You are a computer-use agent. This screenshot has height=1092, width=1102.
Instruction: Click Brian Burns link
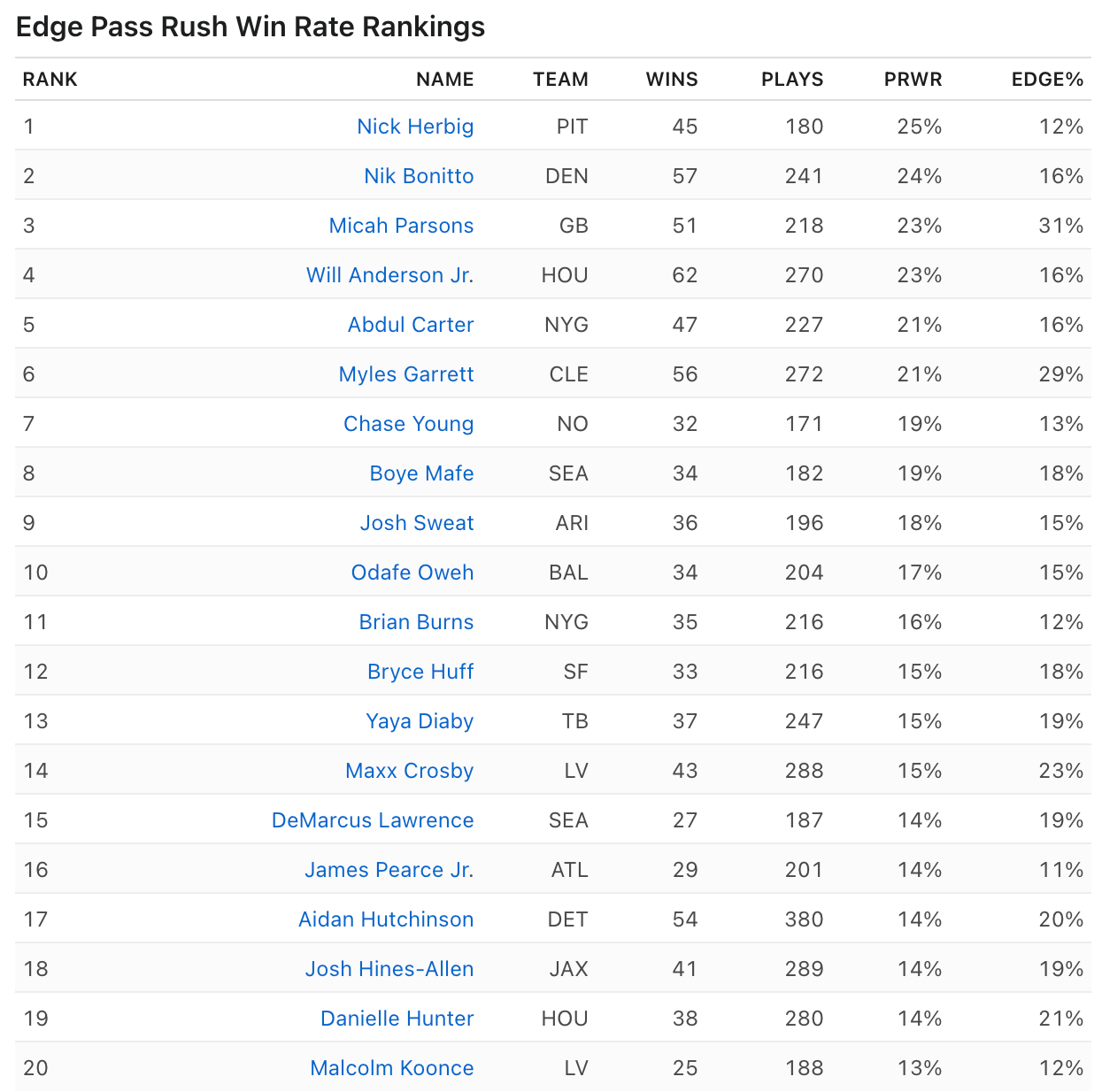(416, 622)
